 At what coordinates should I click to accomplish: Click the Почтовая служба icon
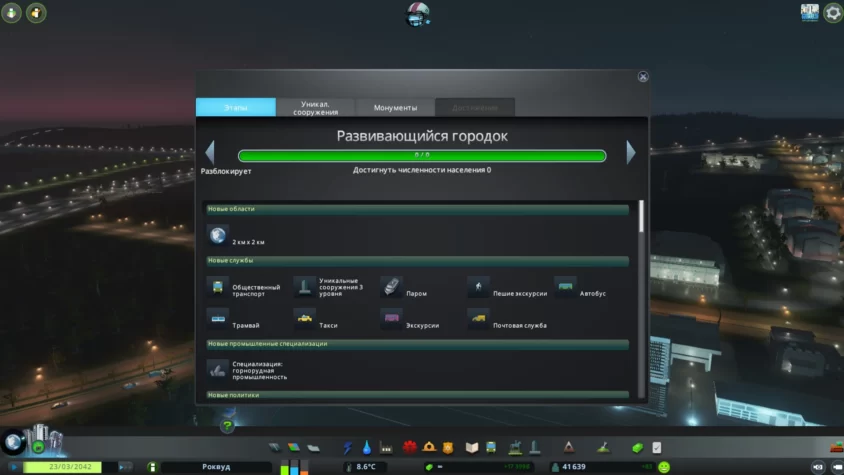point(479,319)
